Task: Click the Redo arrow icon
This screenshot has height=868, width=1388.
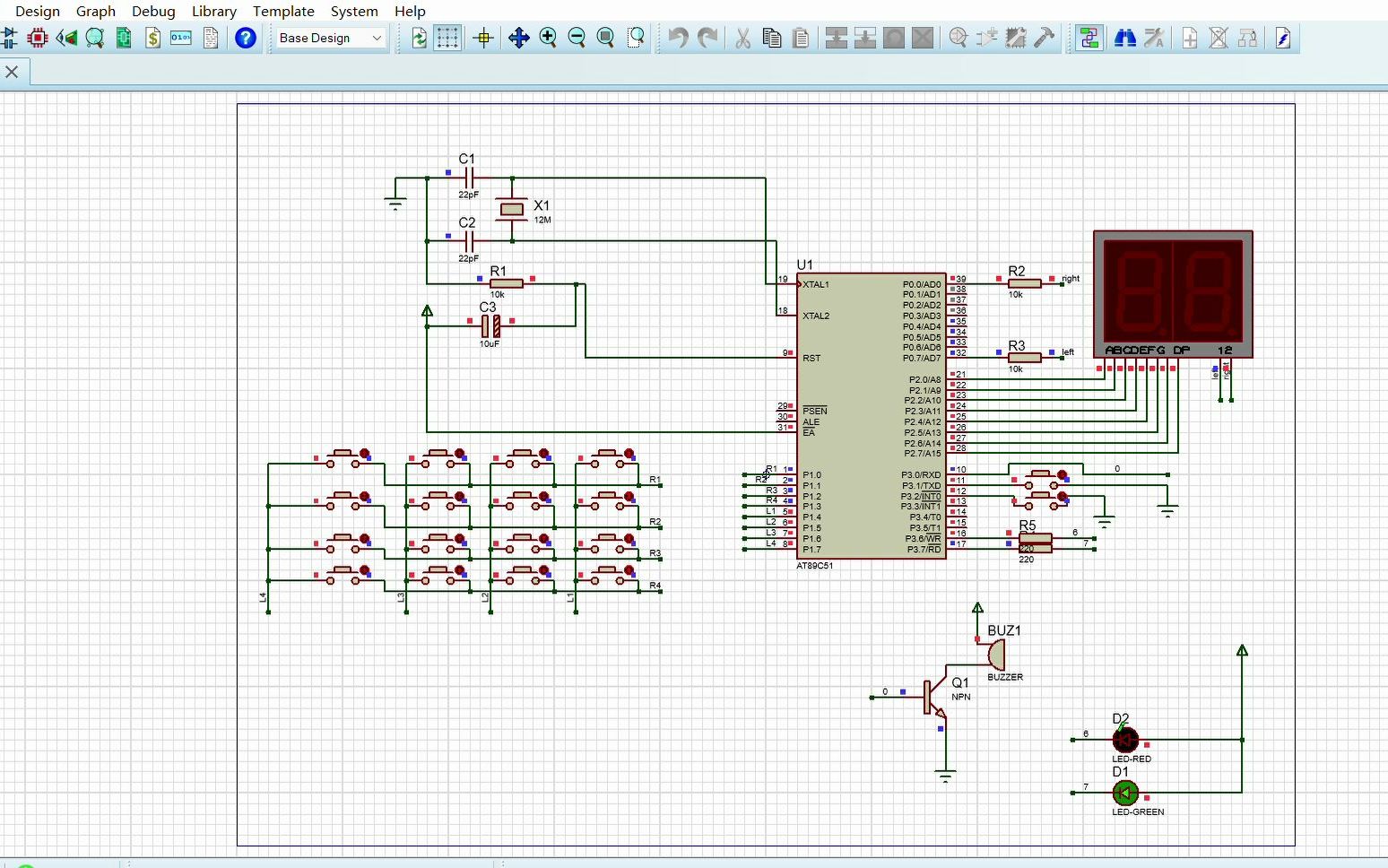Action: (x=707, y=38)
